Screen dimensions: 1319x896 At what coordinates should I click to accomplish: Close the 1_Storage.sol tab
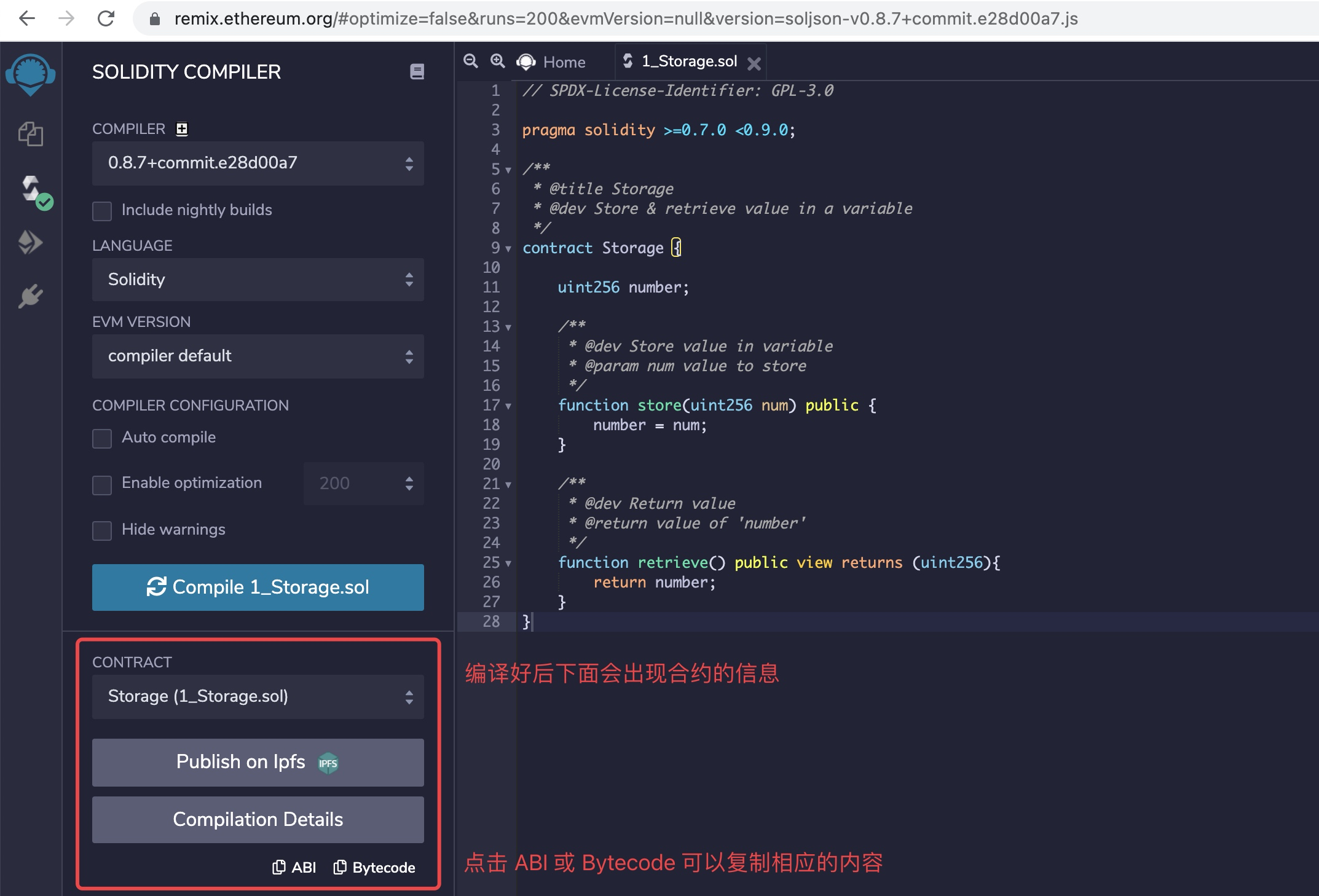754,63
